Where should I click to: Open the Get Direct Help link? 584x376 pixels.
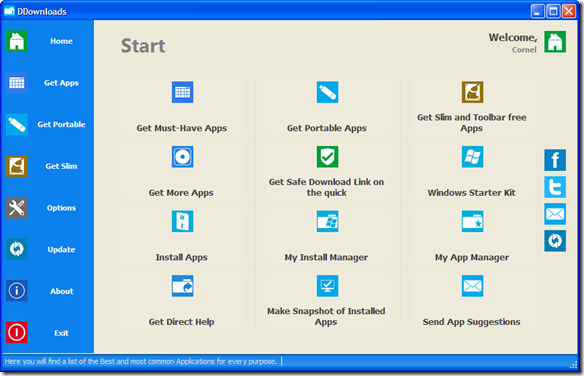click(181, 322)
